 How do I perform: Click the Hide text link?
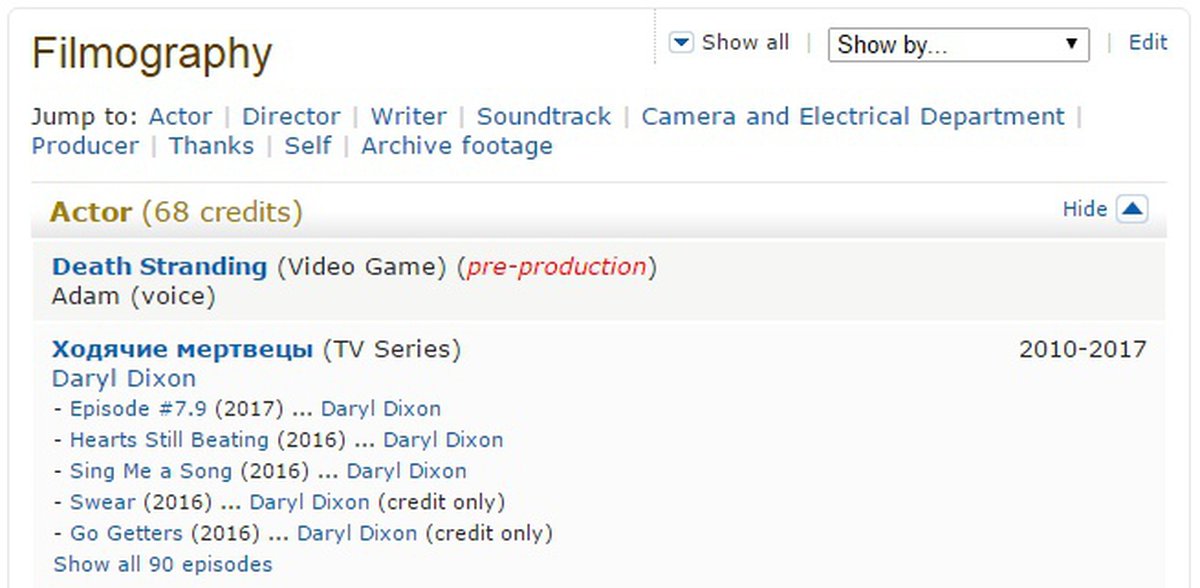(1084, 209)
